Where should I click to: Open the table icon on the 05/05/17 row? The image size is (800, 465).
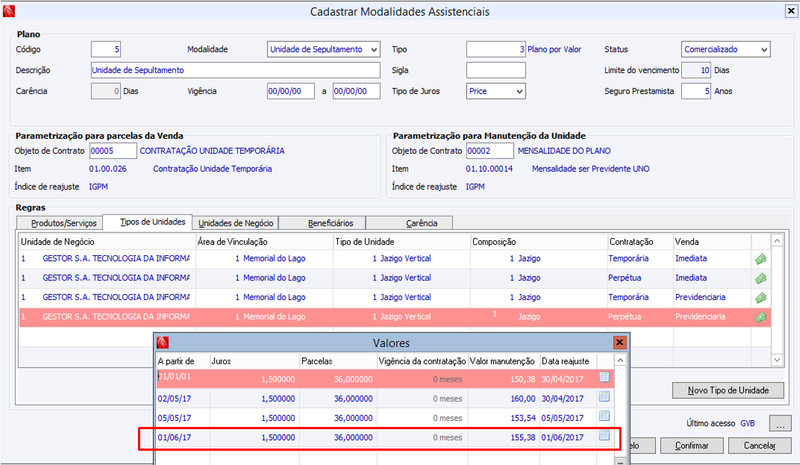(x=604, y=416)
